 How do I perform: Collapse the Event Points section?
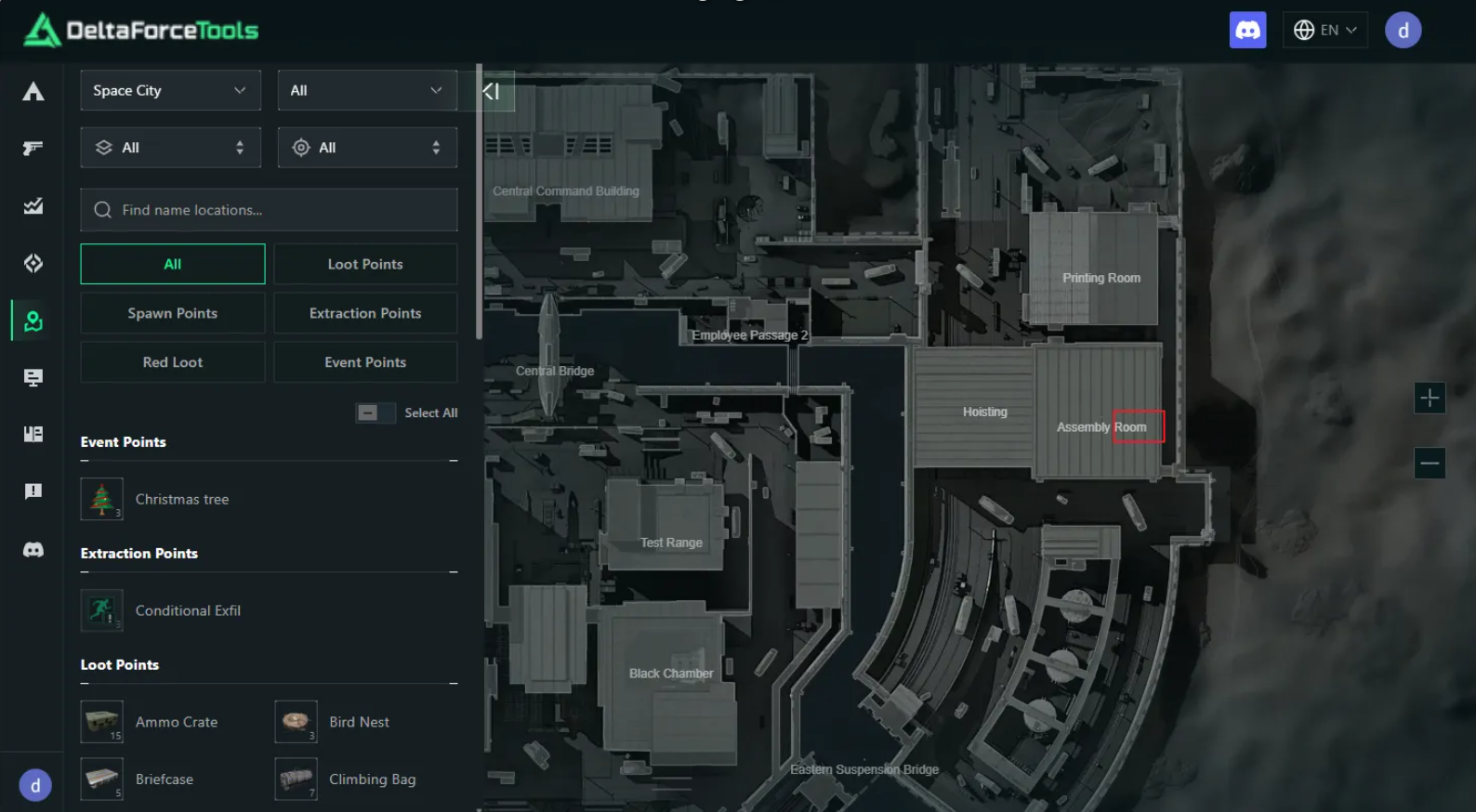pyautogui.click(x=454, y=461)
